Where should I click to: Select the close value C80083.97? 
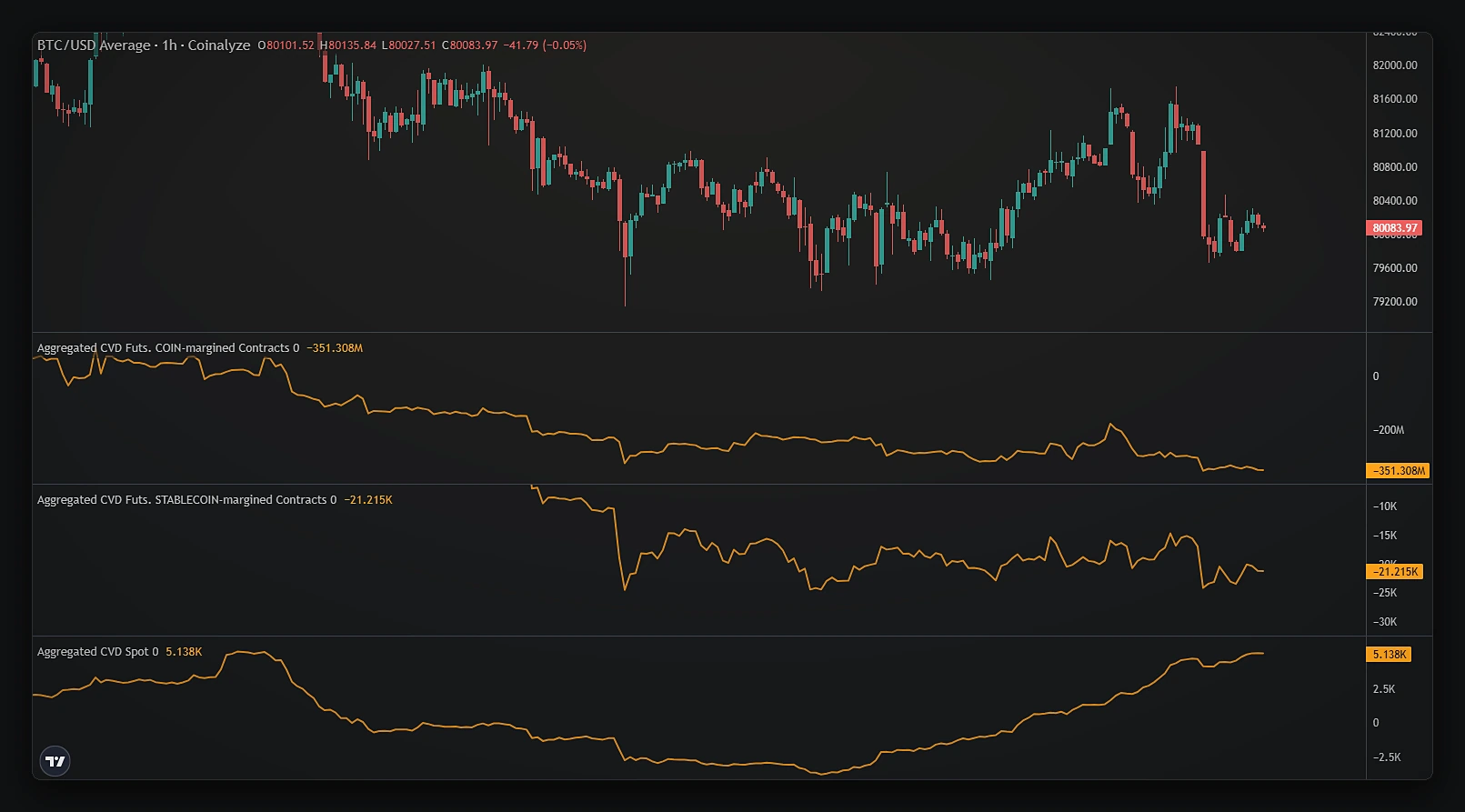[x=469, y=45]
